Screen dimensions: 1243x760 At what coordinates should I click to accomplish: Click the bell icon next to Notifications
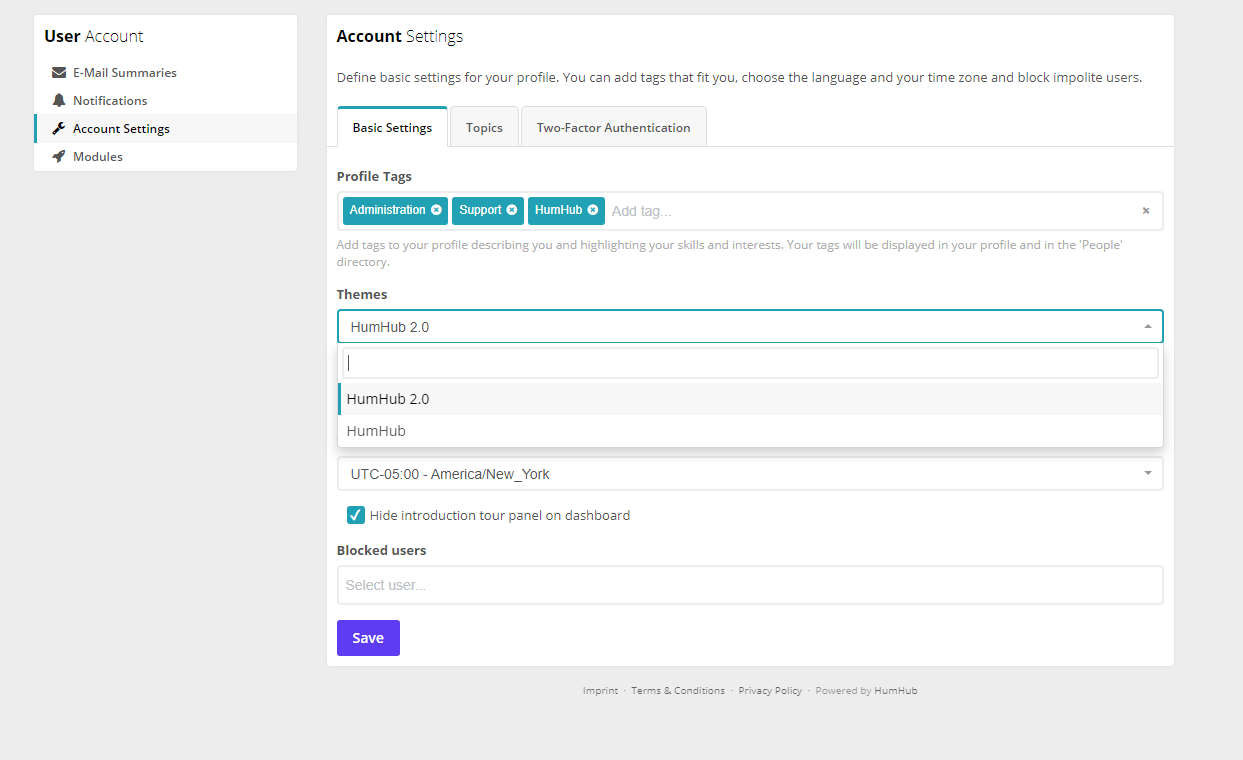[x=59, y=100]
